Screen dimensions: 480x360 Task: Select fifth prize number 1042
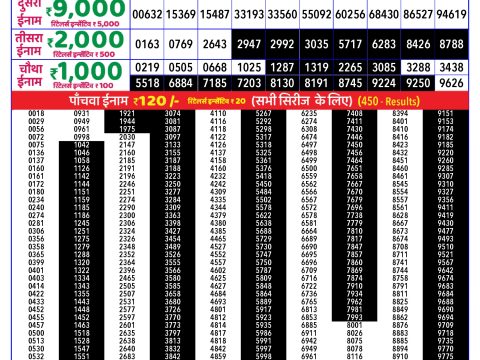tap(82, 145)
